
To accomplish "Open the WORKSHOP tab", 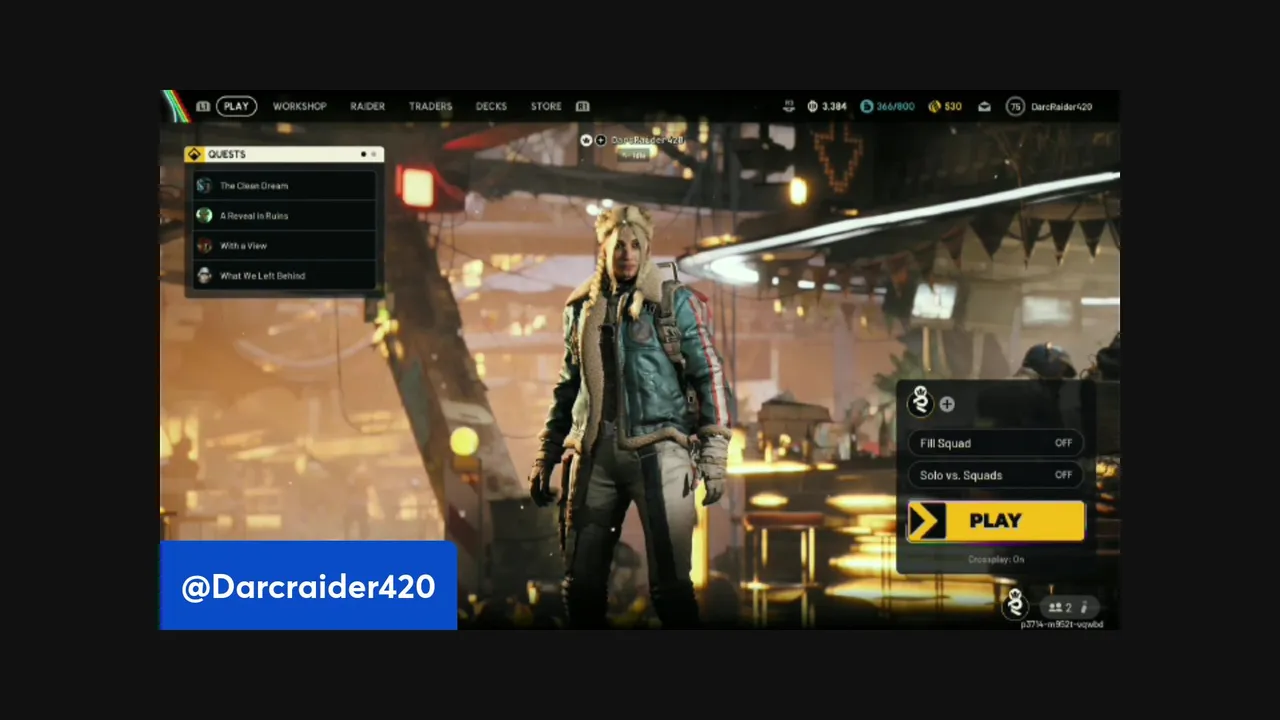I will click(x=299, y=106).
